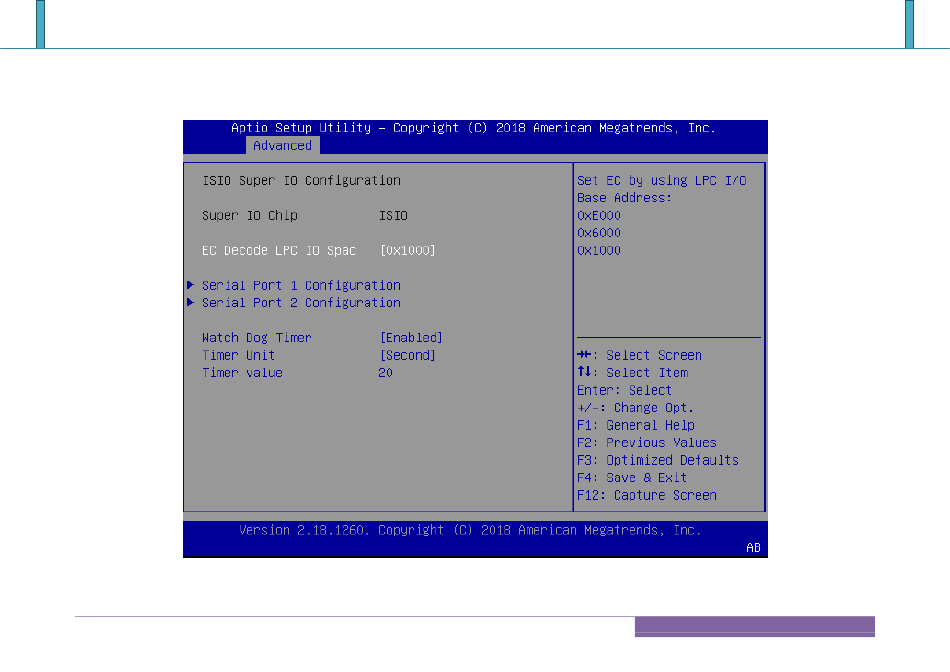Toggle the Watch Dog Timer [Enabled] value
950x672 pixels.
[410, 338]
